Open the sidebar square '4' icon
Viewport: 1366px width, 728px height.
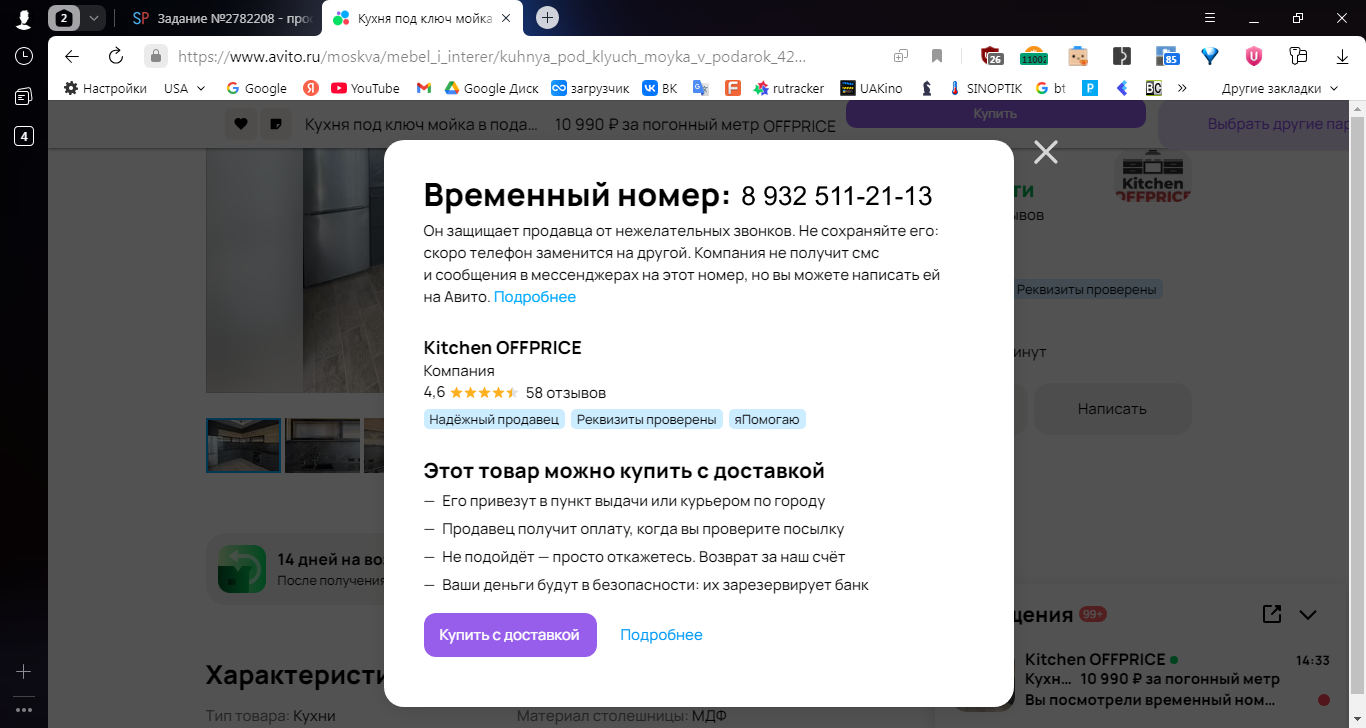[x=24, y=137]
